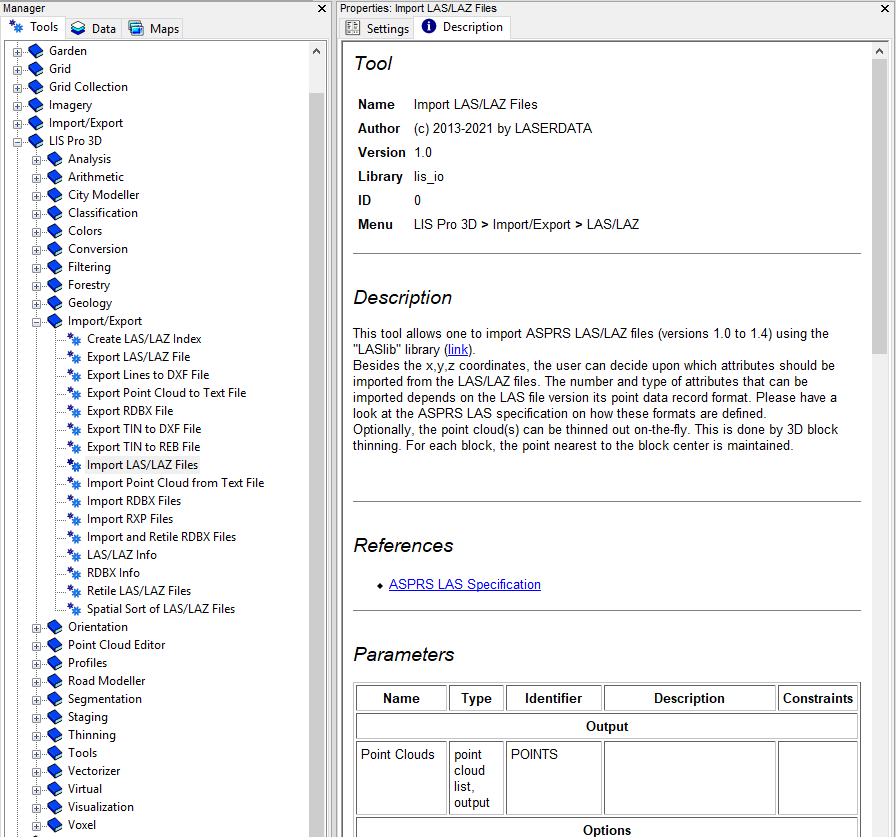Click the Forestry book icon
Screen dimensions: 896x837
click(x=55, y=285)
